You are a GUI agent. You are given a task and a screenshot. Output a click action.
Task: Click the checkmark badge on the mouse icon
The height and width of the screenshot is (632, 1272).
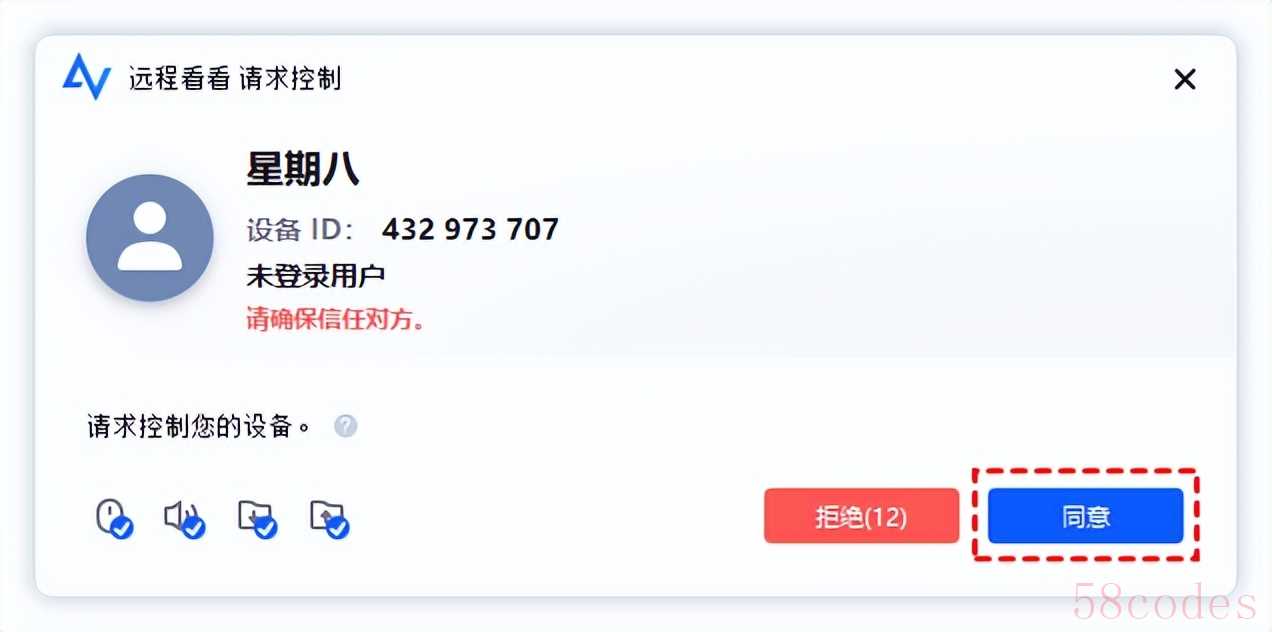pyautogui.click(x=122, y=527)
